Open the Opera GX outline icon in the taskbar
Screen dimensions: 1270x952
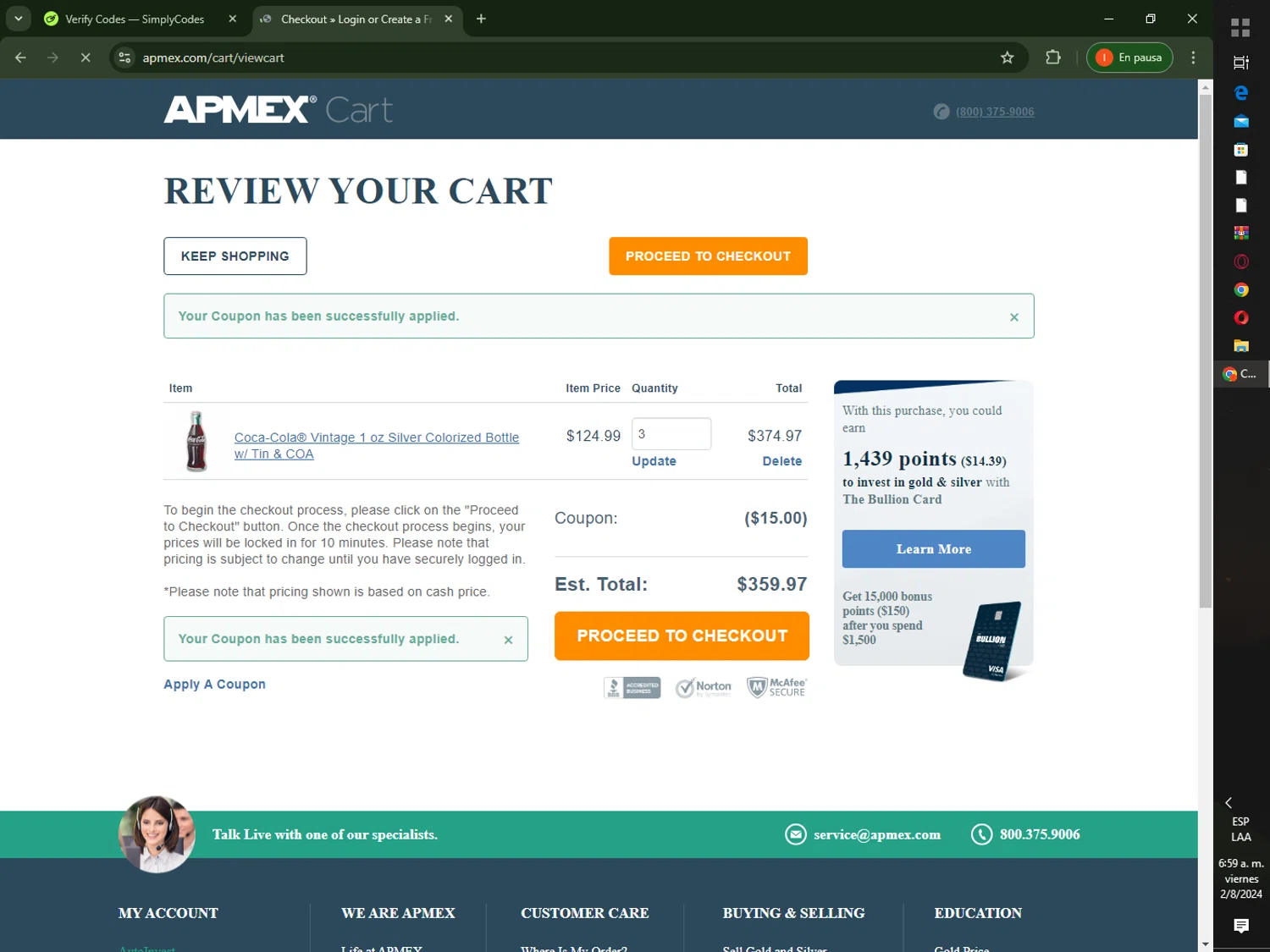click(1240, 261)
